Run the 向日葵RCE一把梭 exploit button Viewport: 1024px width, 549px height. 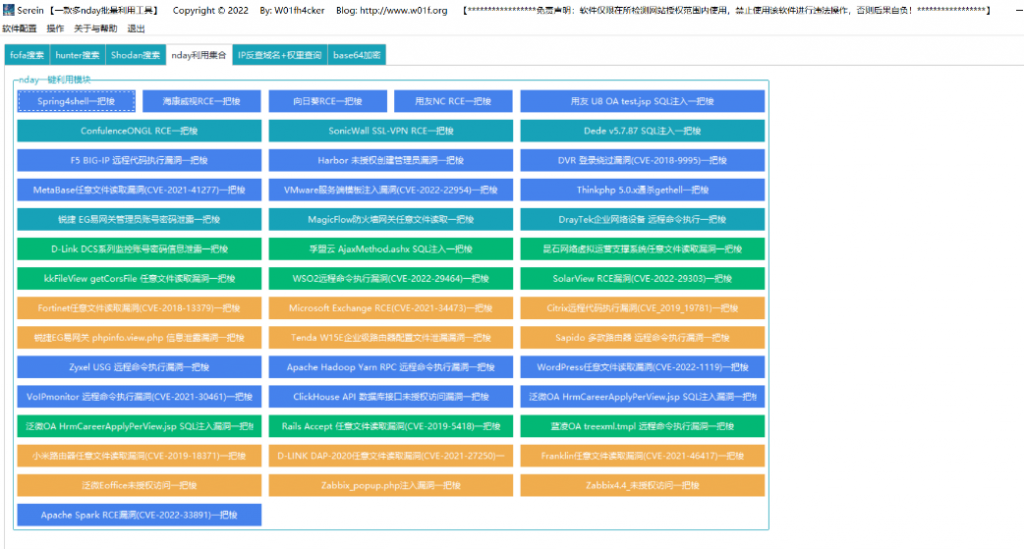pos(328,101)
